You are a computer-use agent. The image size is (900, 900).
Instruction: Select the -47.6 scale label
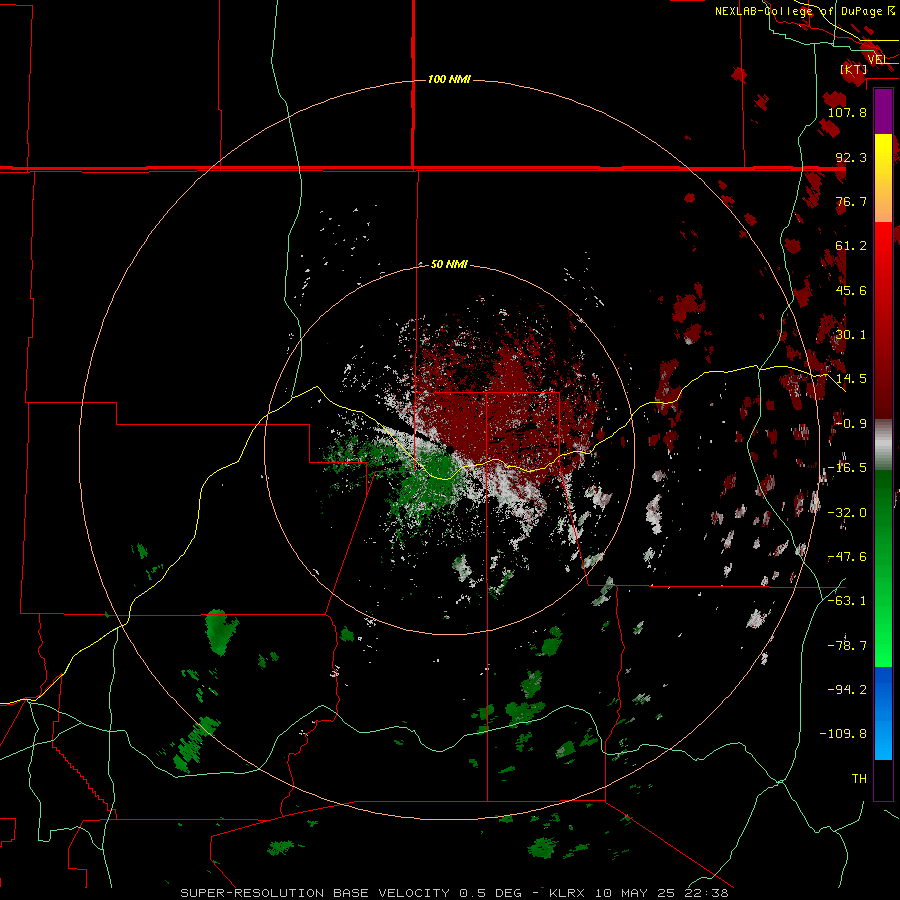tap(847, 557)
